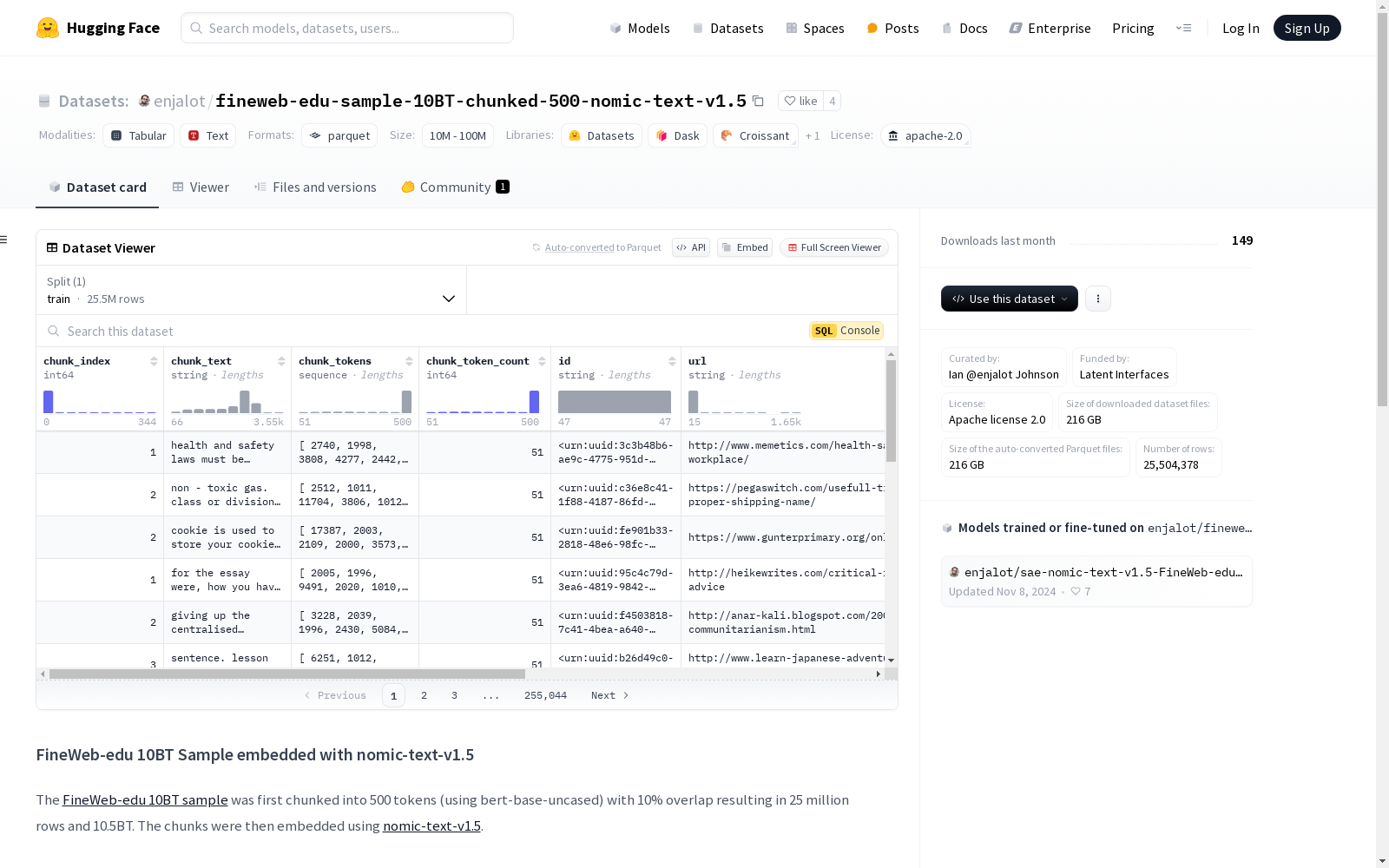Click the magnifier icon in dataset search

click(54, 331)
